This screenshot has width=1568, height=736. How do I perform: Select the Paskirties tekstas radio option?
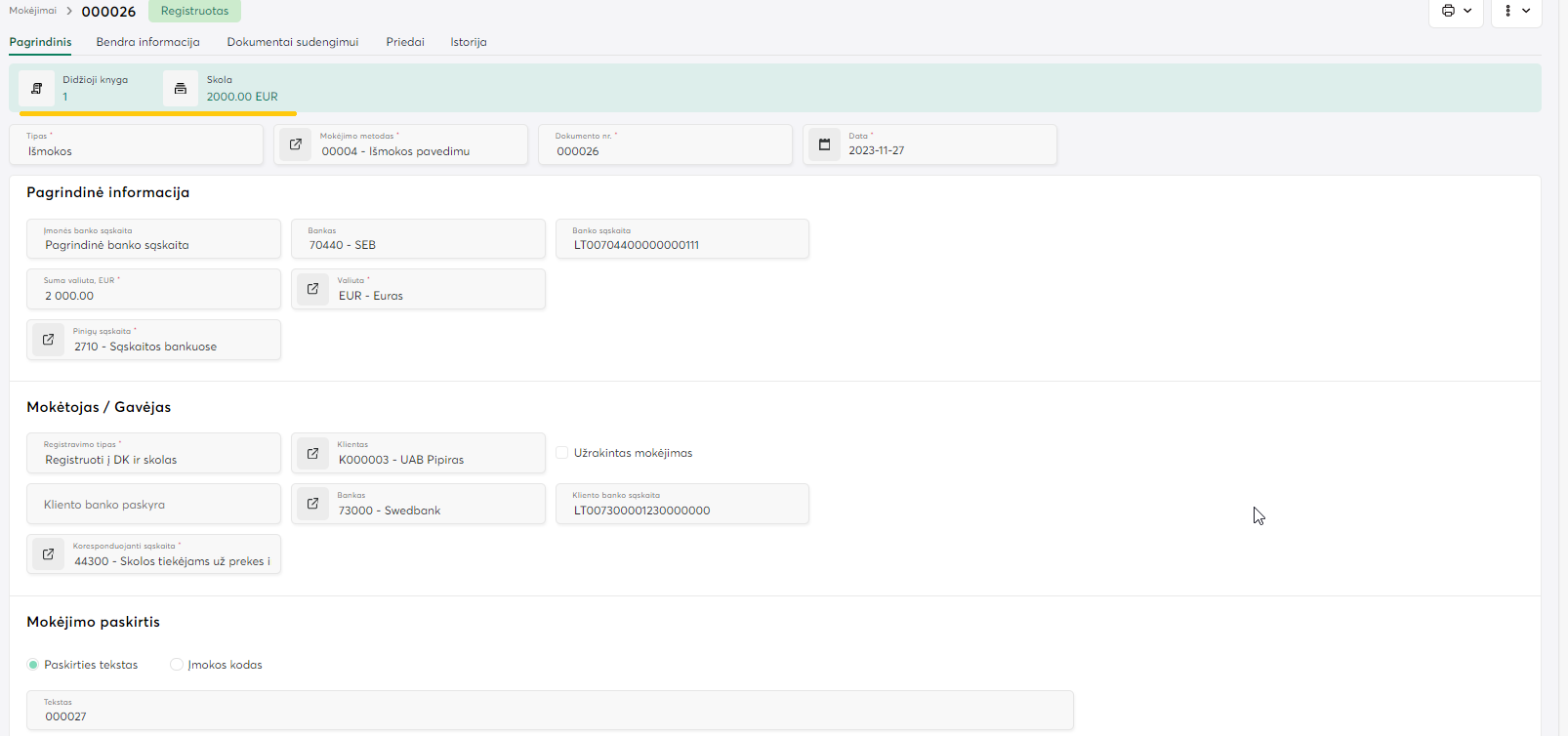click(33, 665)
